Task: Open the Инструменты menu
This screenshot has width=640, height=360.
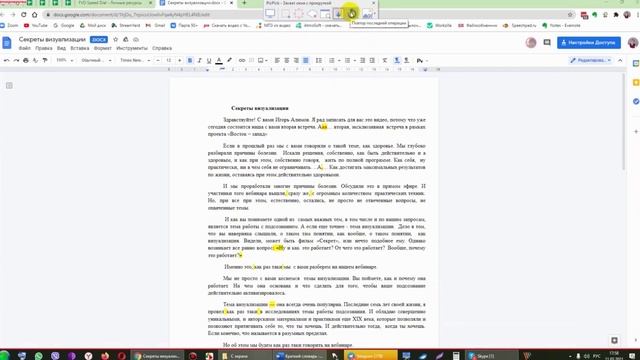Action: coord(132,48)
